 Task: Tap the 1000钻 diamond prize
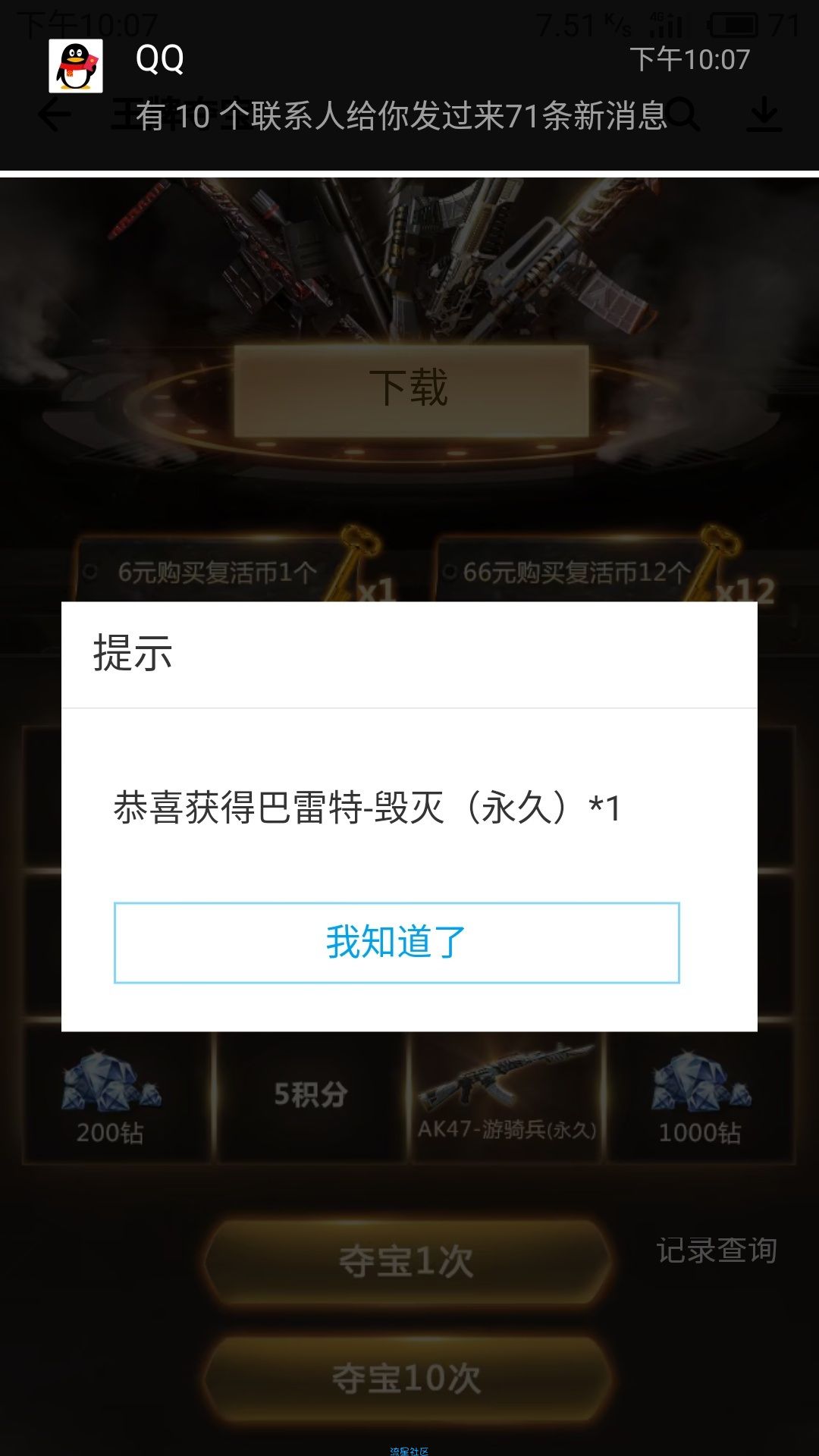click(700, 1097)
